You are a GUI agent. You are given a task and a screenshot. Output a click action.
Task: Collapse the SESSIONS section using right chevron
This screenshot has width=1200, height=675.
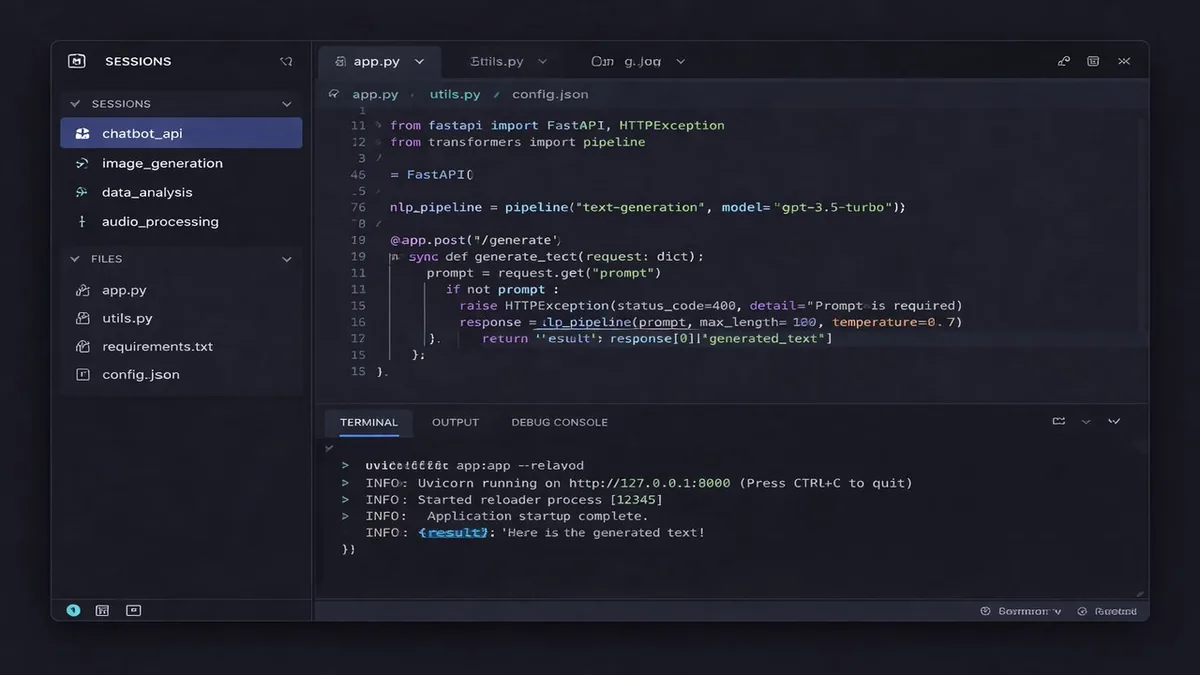(x=287, y=104)
